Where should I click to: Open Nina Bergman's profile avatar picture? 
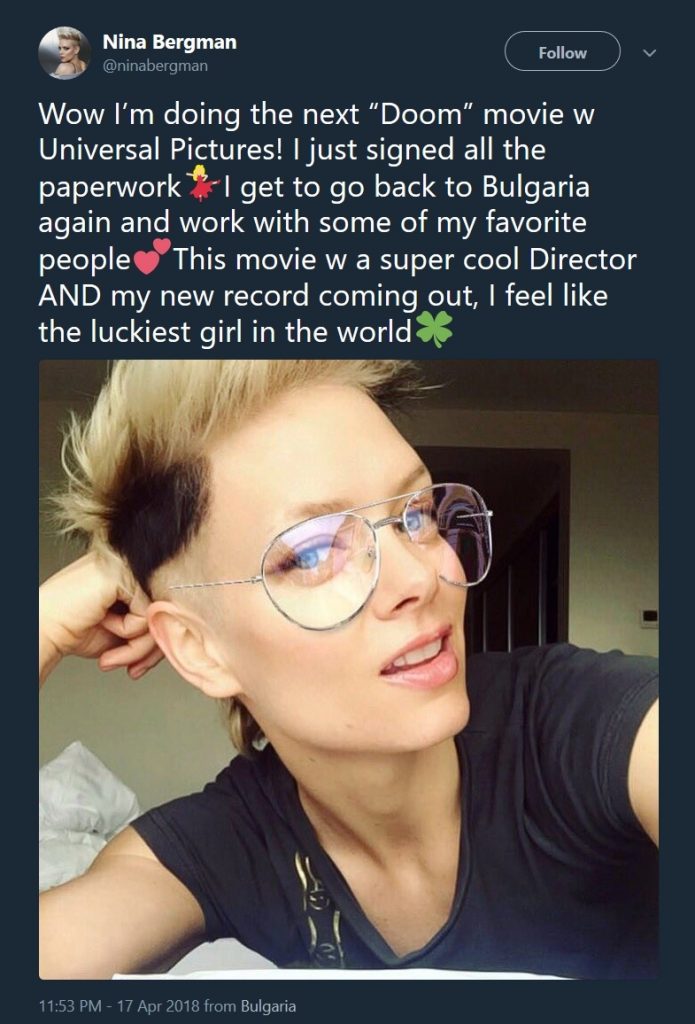[63, 52]
